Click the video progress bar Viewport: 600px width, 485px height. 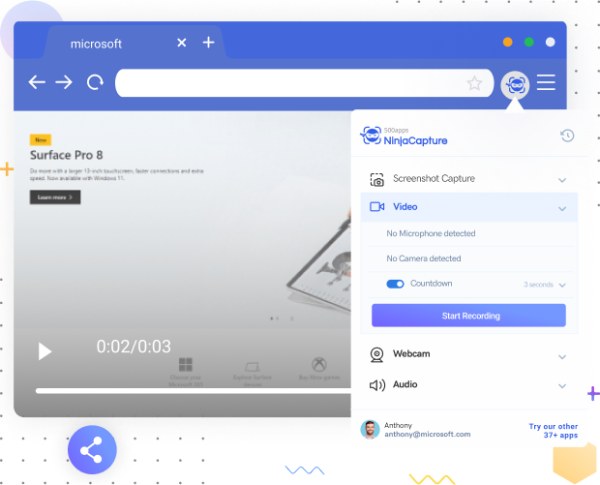point(193,391)
